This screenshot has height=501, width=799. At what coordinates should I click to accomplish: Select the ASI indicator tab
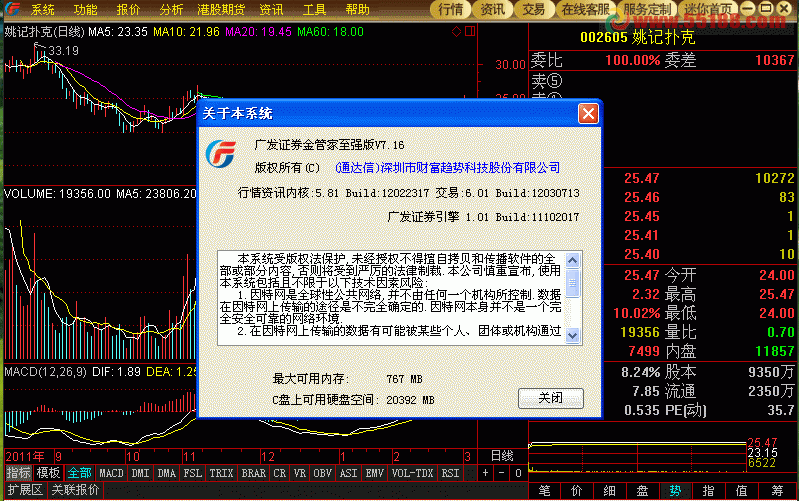point(349,473)
